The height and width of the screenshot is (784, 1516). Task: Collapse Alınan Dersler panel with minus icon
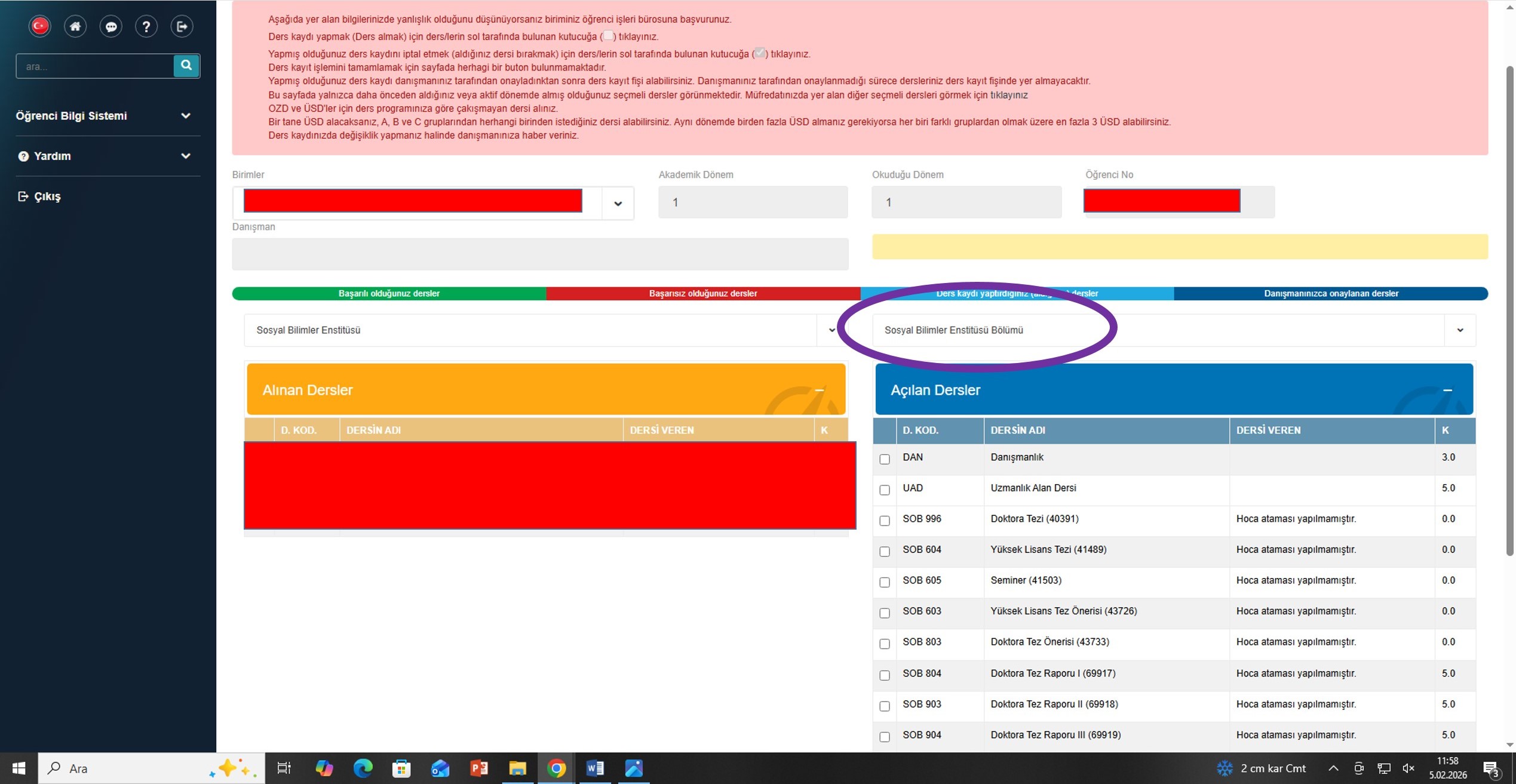coord(820,390)
